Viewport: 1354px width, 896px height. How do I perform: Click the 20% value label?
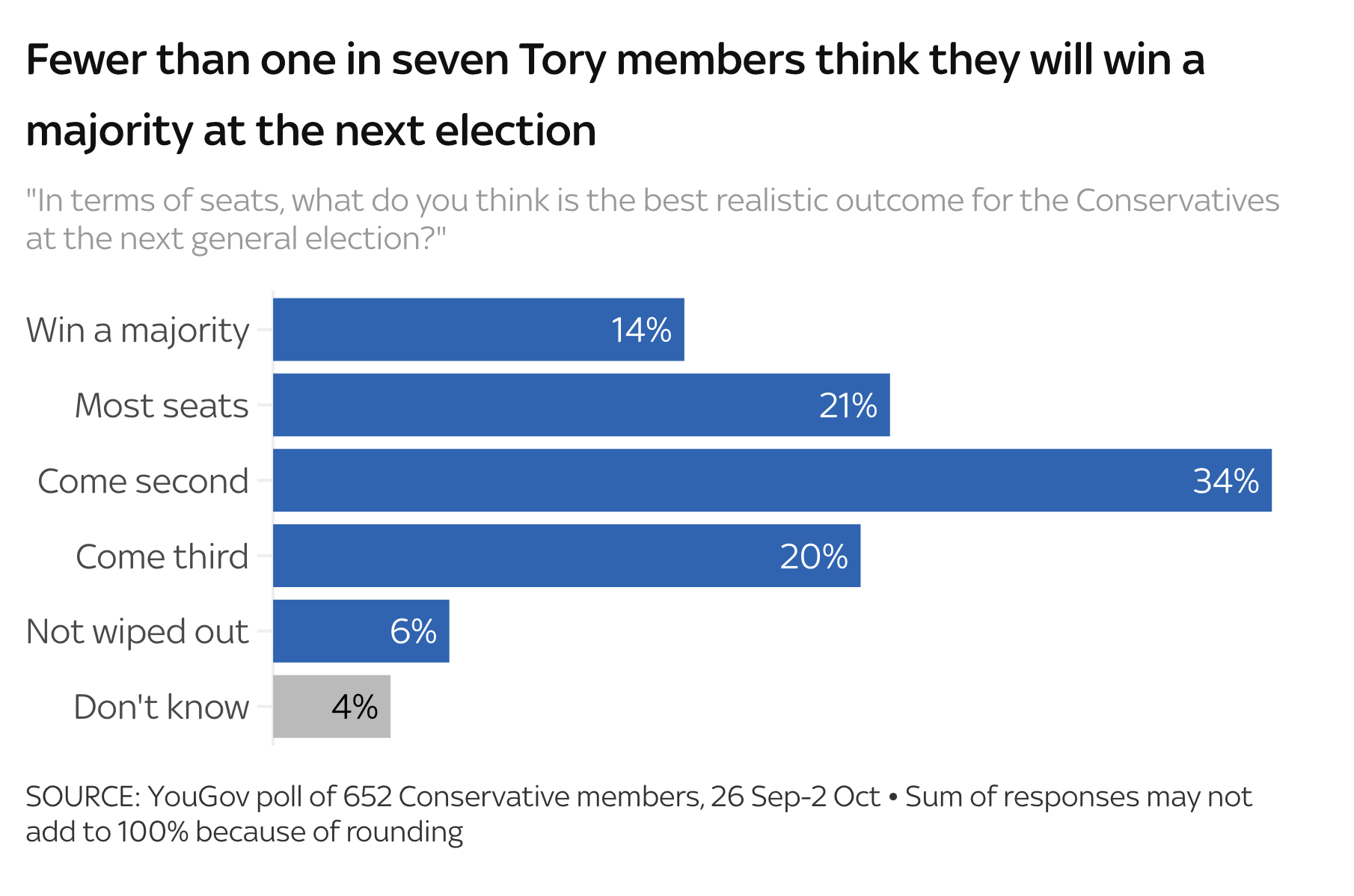click(813, 556)
